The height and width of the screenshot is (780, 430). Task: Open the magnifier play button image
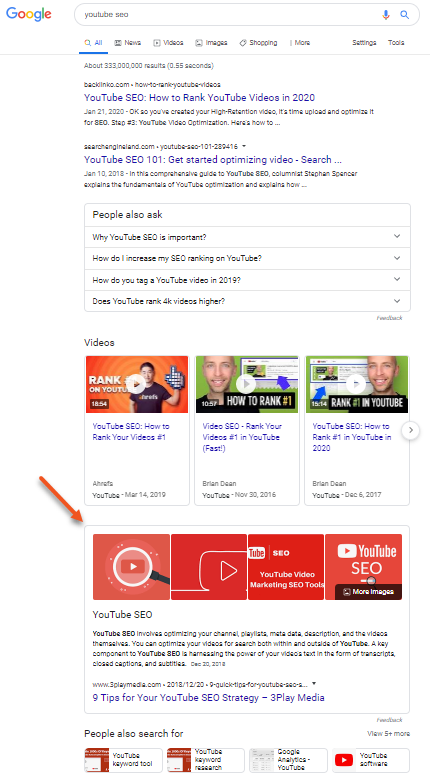pos(131,567)
